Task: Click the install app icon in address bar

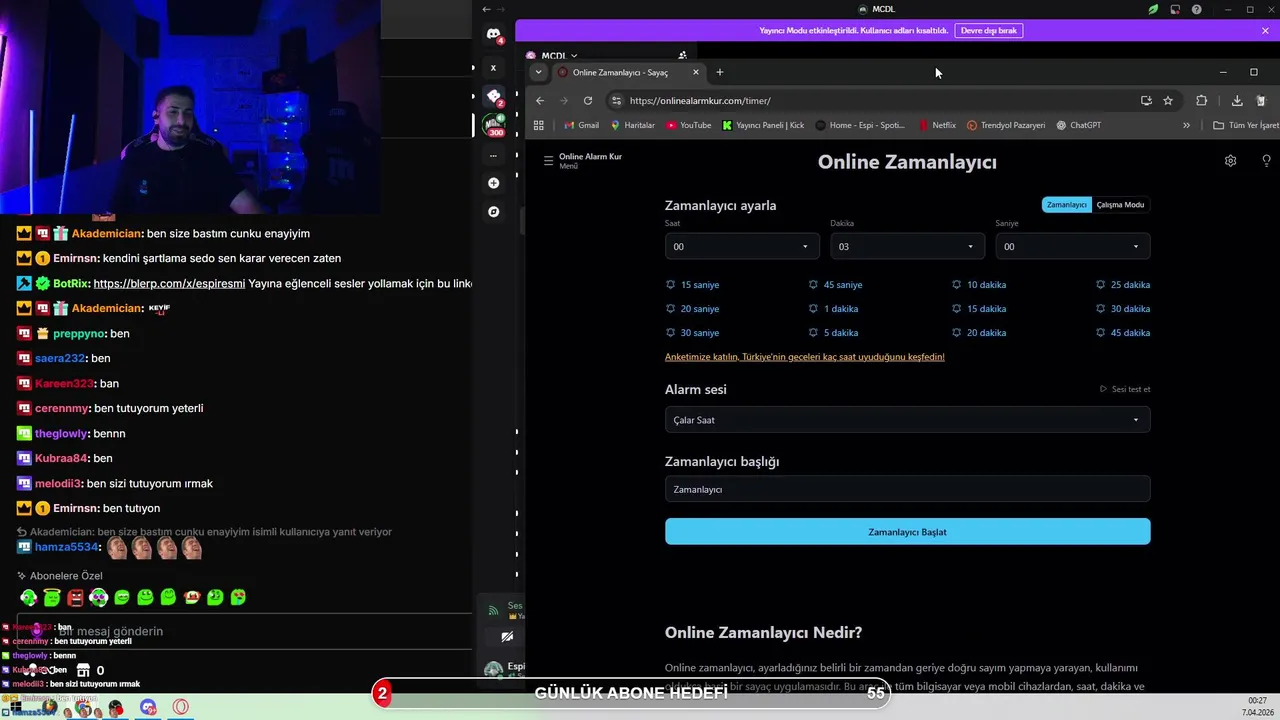Action: (1146, 100)
